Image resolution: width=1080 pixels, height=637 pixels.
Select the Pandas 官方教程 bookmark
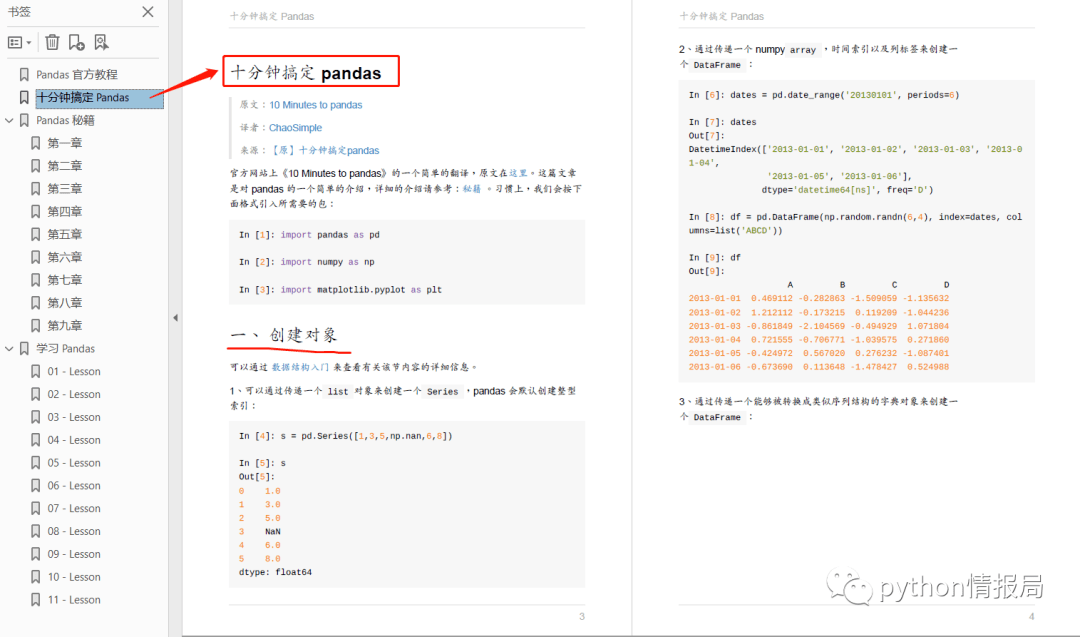coord(76,74)
